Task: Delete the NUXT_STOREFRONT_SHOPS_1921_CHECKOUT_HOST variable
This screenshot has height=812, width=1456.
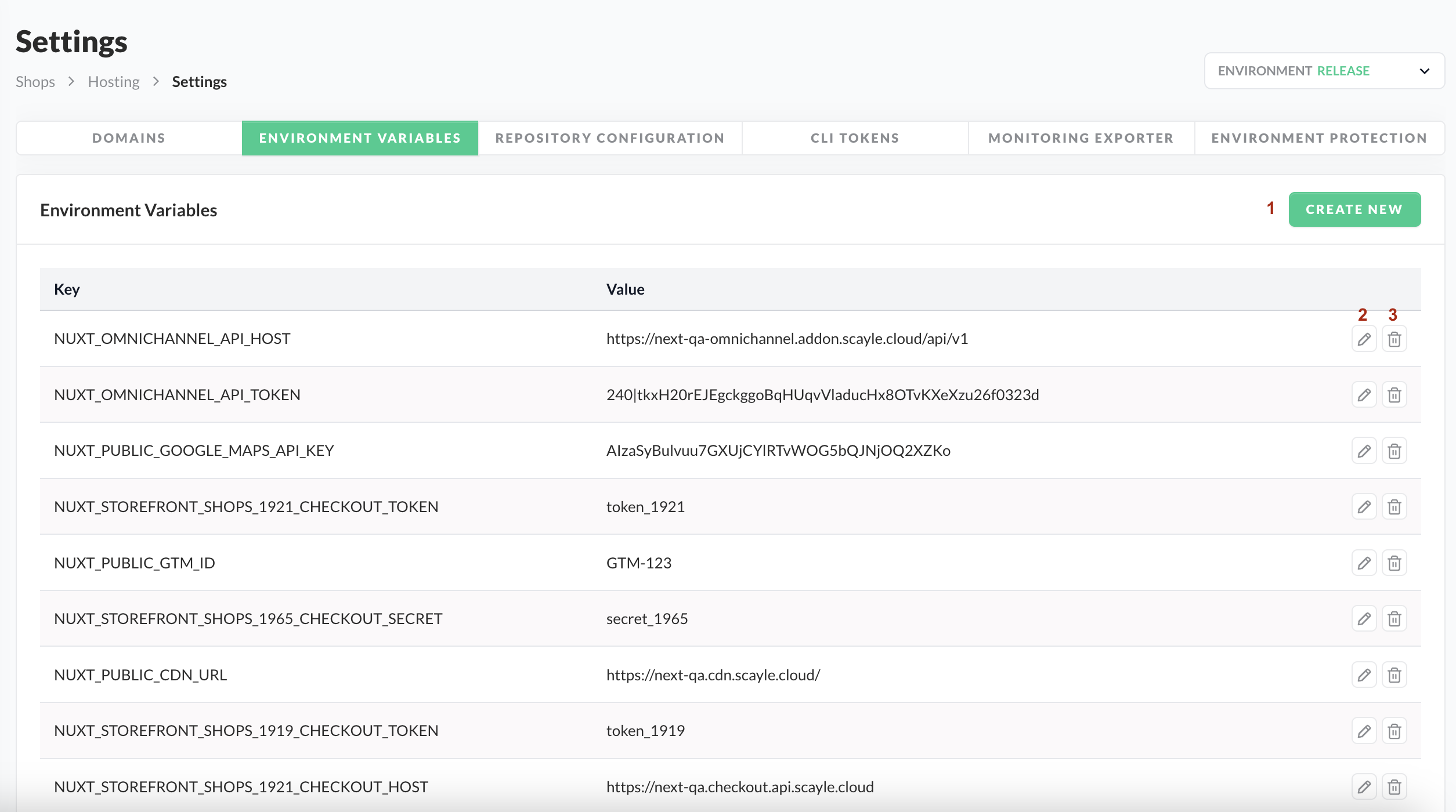Action: pos(1394,787)
